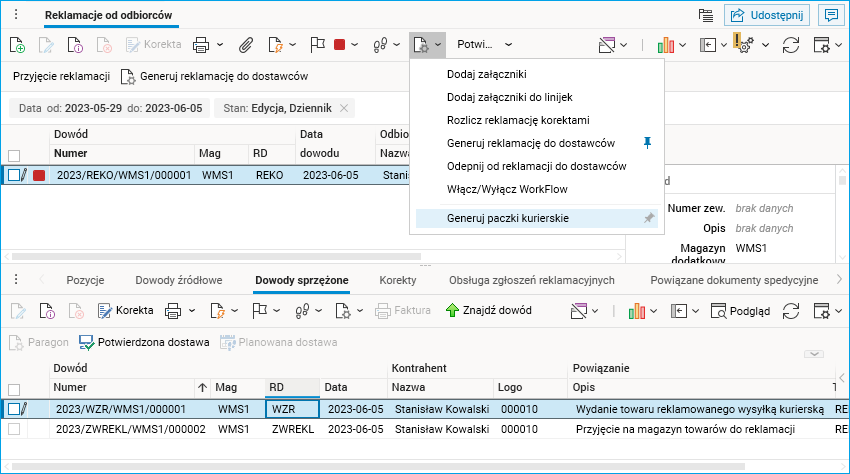The width and height of the screenshot is (850, 474).
Task: Click the bar chart icon in top toolbar
Action: tap(666, 45)
